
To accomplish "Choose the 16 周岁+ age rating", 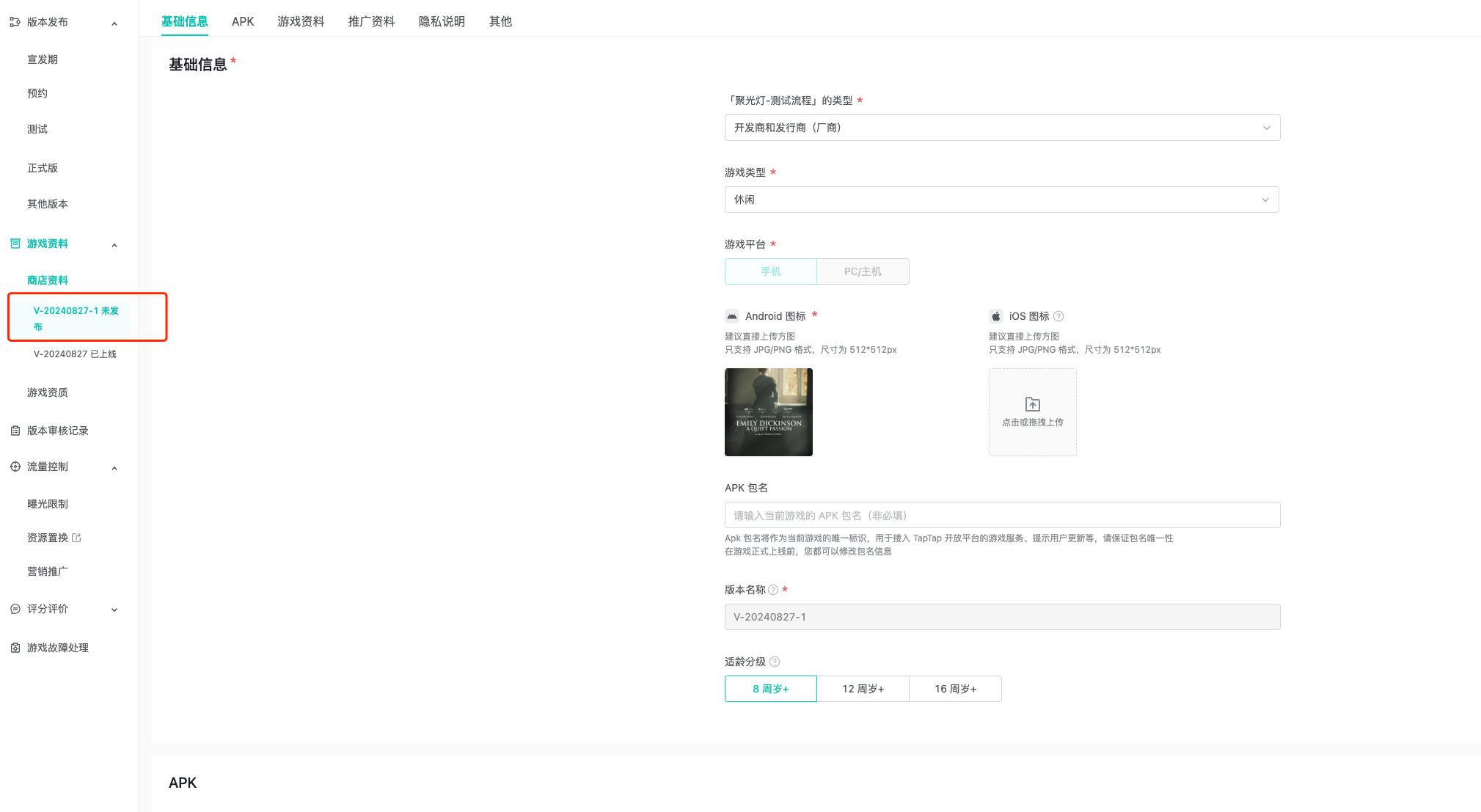I will [955, 689].
